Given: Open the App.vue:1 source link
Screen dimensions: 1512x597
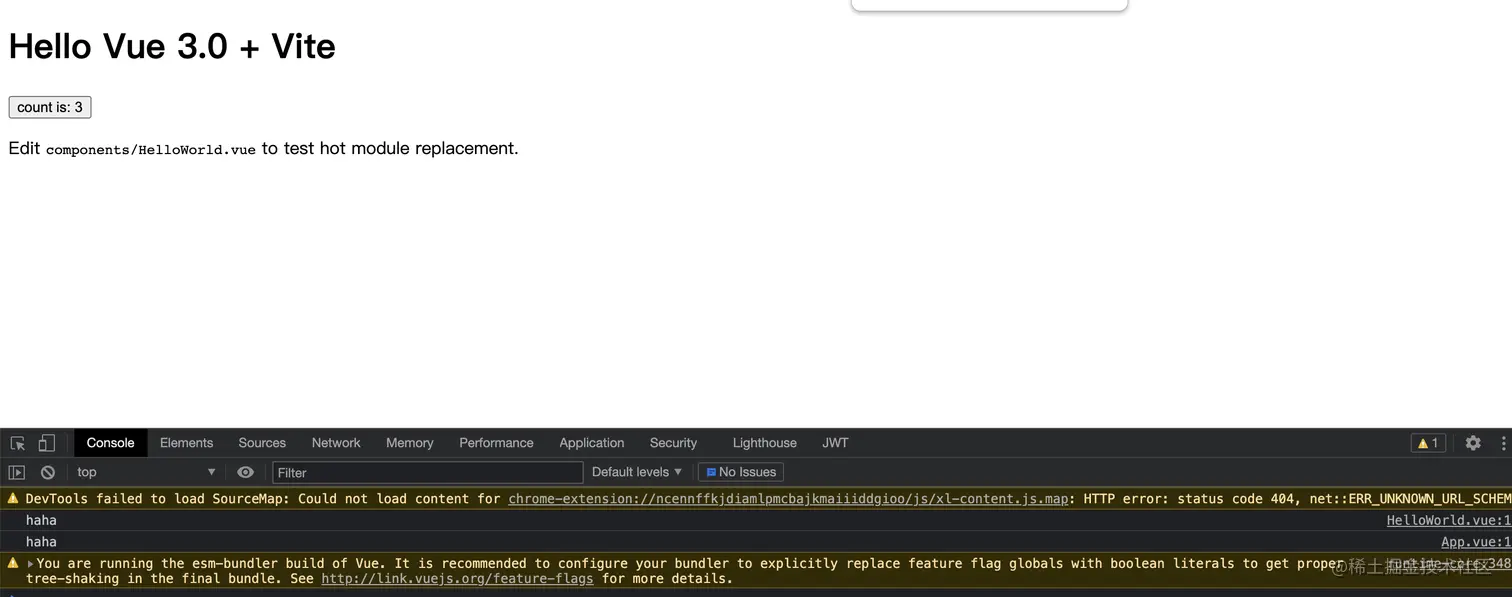Looking at the screenshot, I should pos(1476,542).
